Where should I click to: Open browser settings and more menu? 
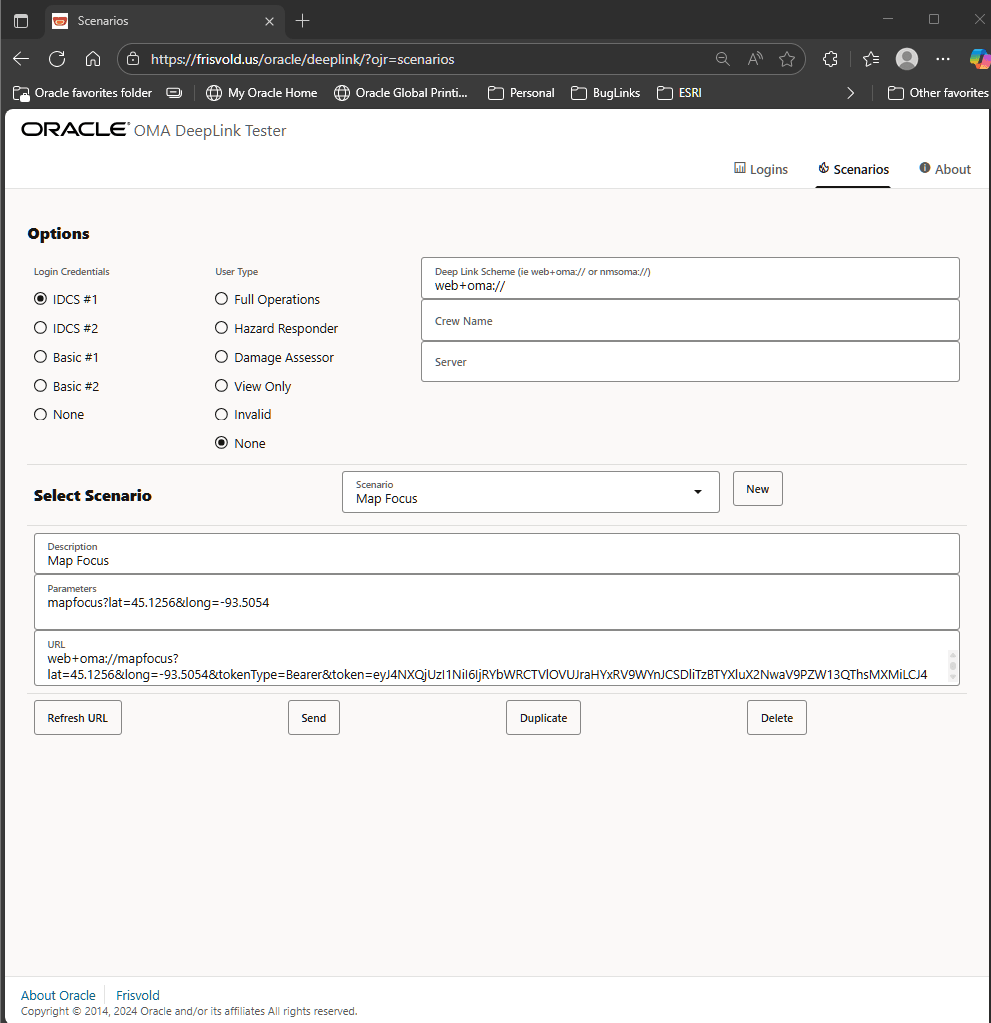(943, 59)
